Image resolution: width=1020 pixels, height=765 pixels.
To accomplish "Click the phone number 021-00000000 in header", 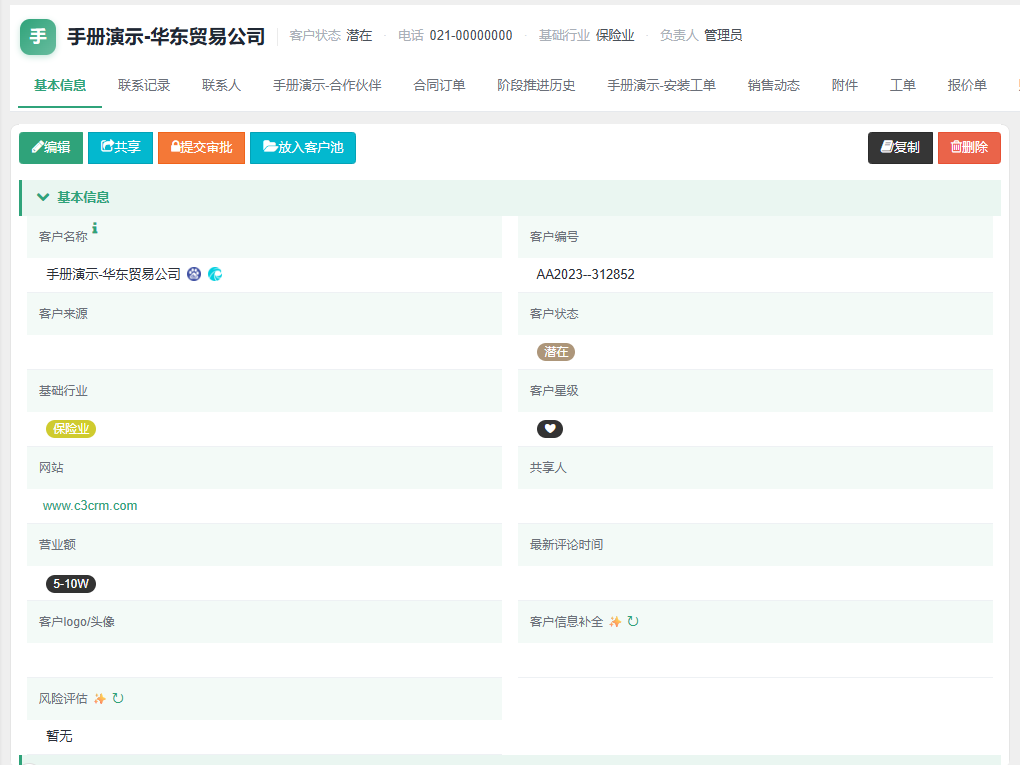I will (x=471, y=36).
